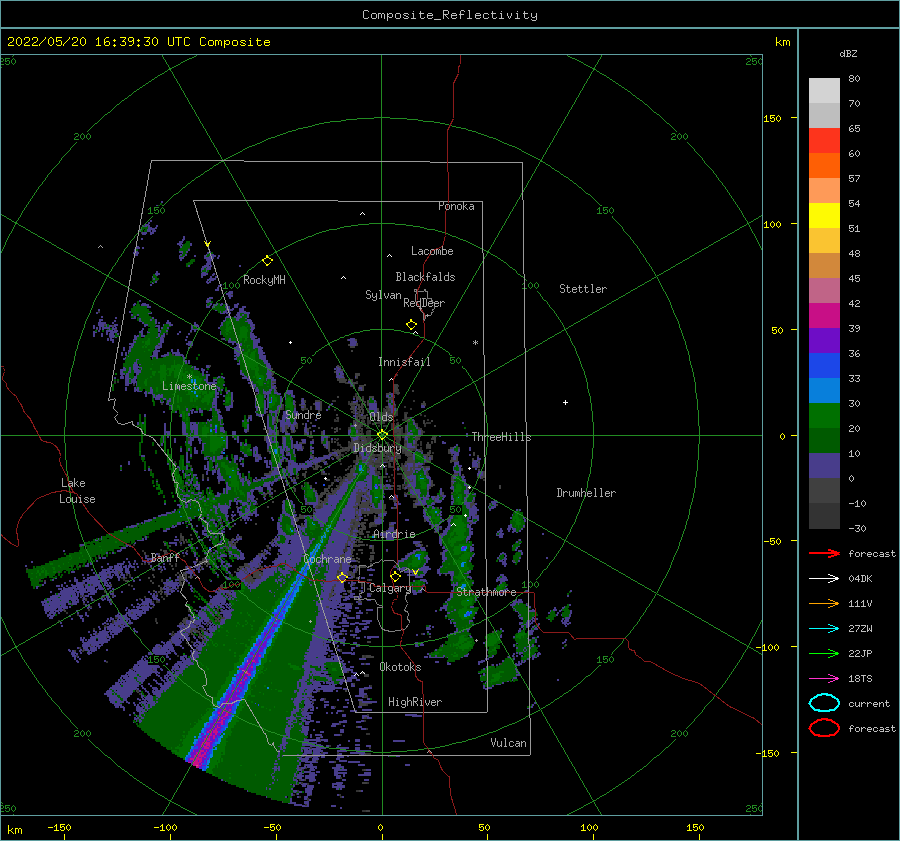Click the dBZ legend heading

point(848,53)
